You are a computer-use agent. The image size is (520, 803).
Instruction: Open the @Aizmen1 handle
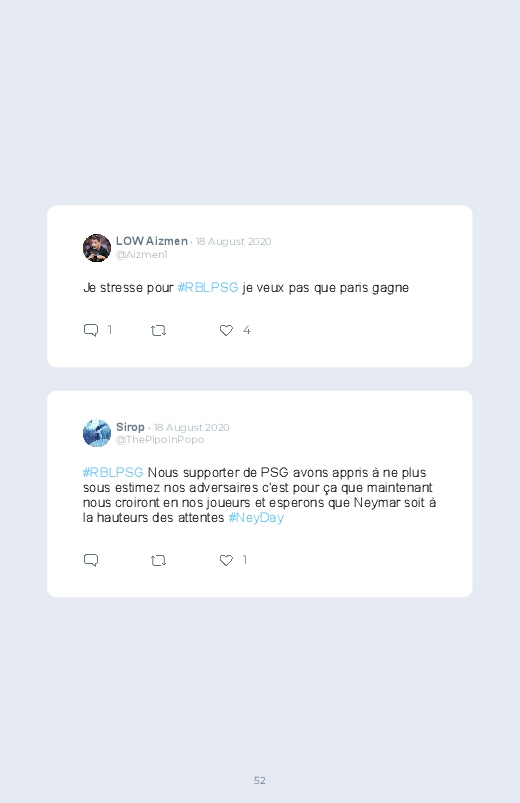point(141,255)
